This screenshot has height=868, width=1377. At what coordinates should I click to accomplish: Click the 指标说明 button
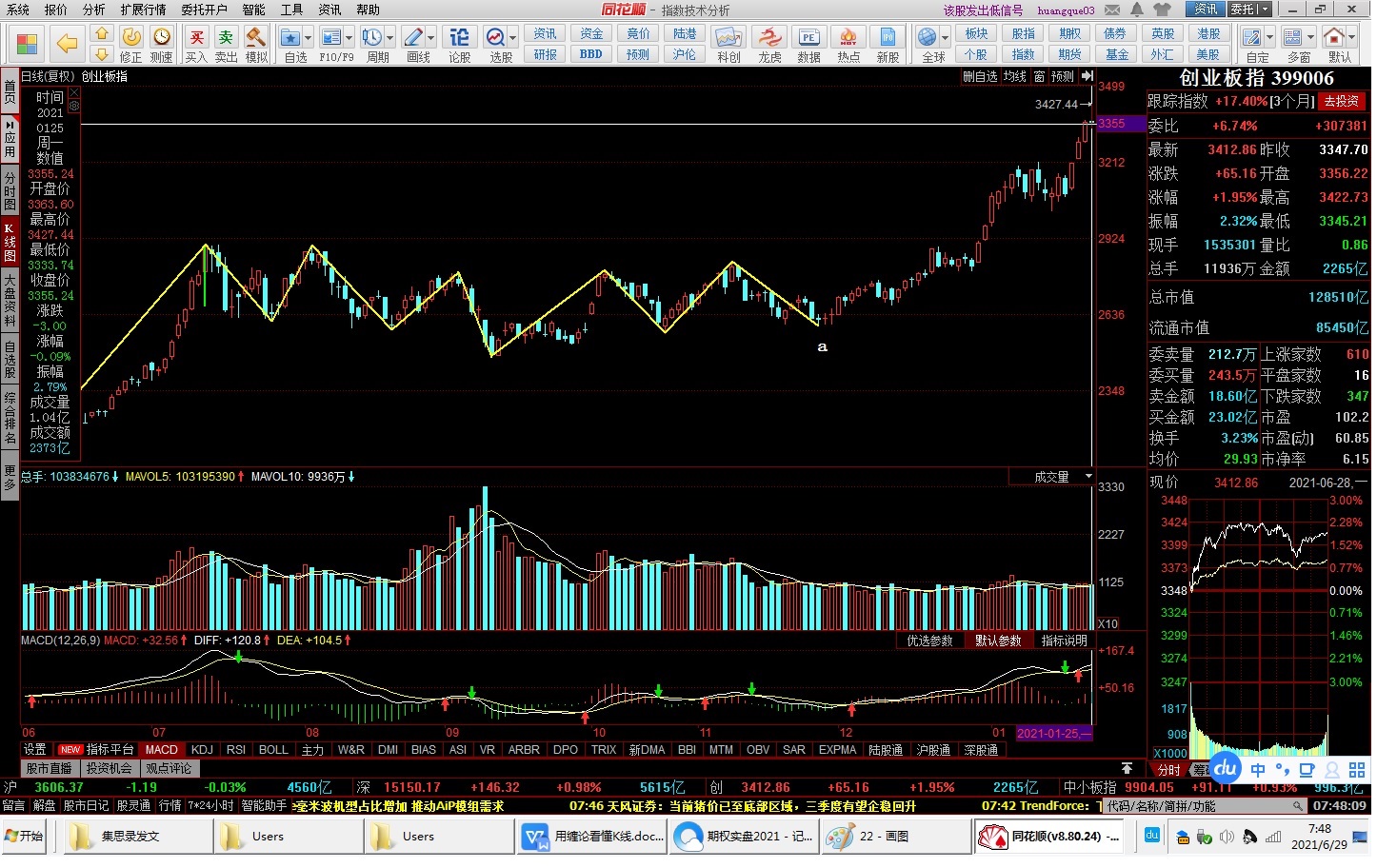[x=1064, y=641]
